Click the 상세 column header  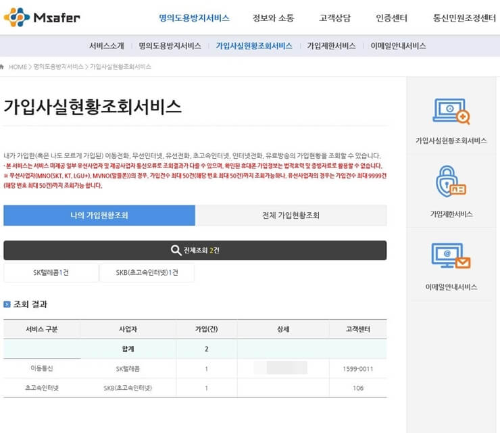[x=283, y=329]
